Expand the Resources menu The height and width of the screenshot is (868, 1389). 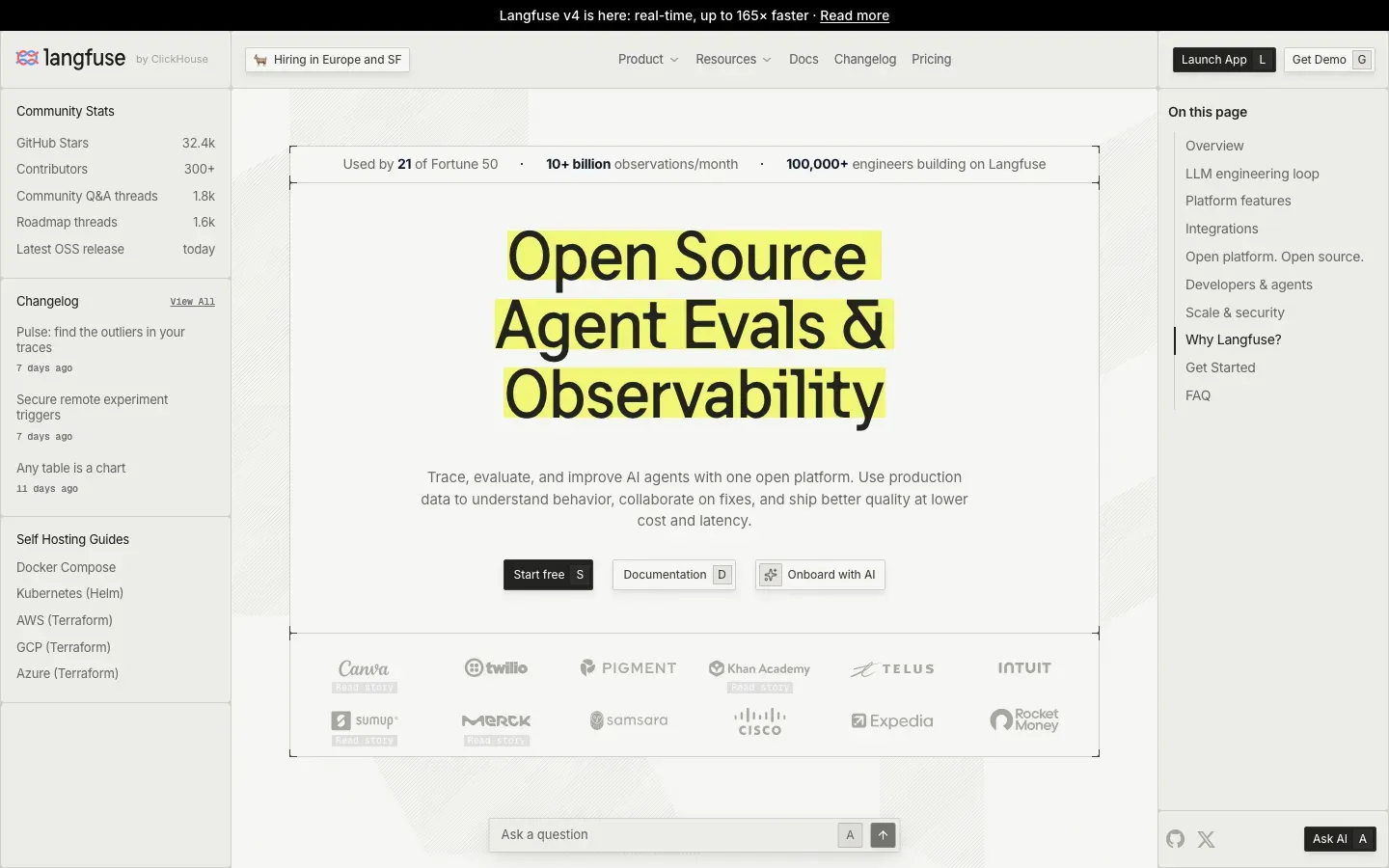coord(733,60)
